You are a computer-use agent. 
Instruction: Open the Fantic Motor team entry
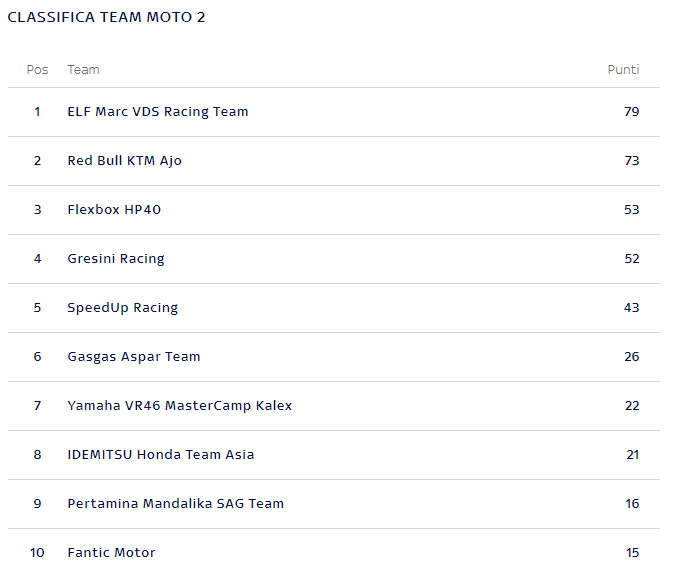pos(112,553)
